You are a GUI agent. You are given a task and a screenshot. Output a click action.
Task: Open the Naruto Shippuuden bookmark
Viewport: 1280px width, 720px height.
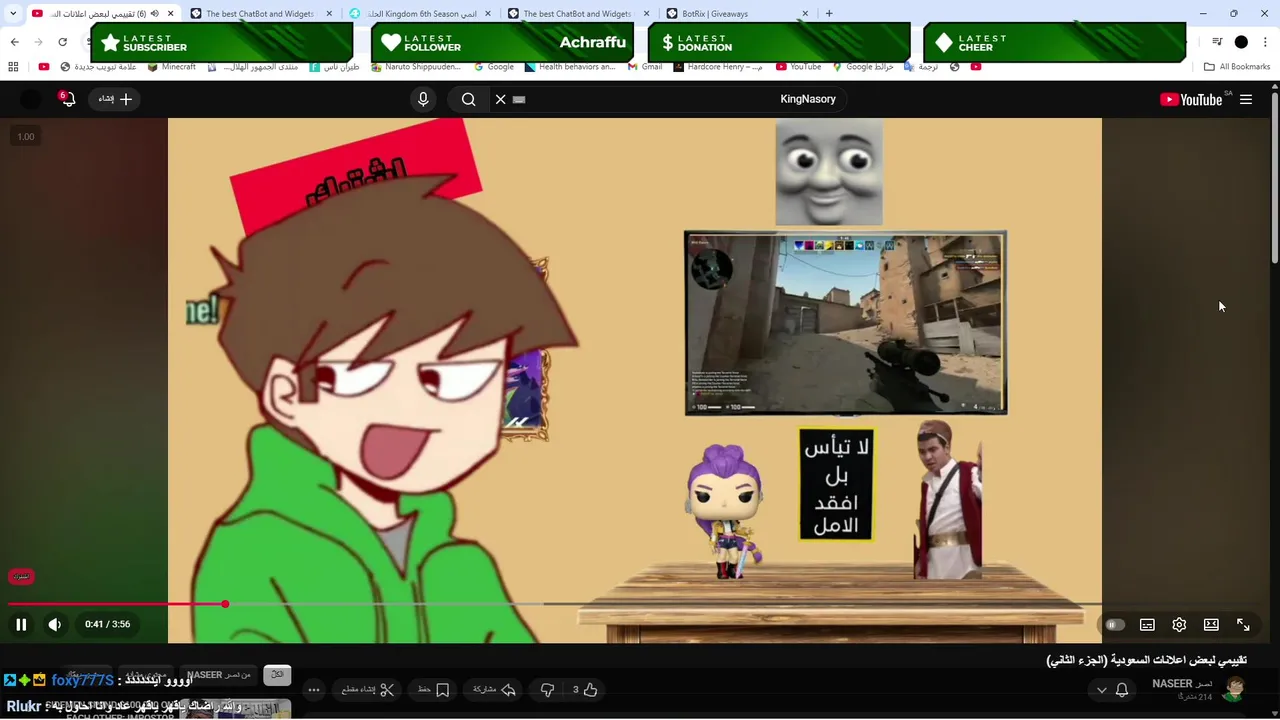point(416,67)
